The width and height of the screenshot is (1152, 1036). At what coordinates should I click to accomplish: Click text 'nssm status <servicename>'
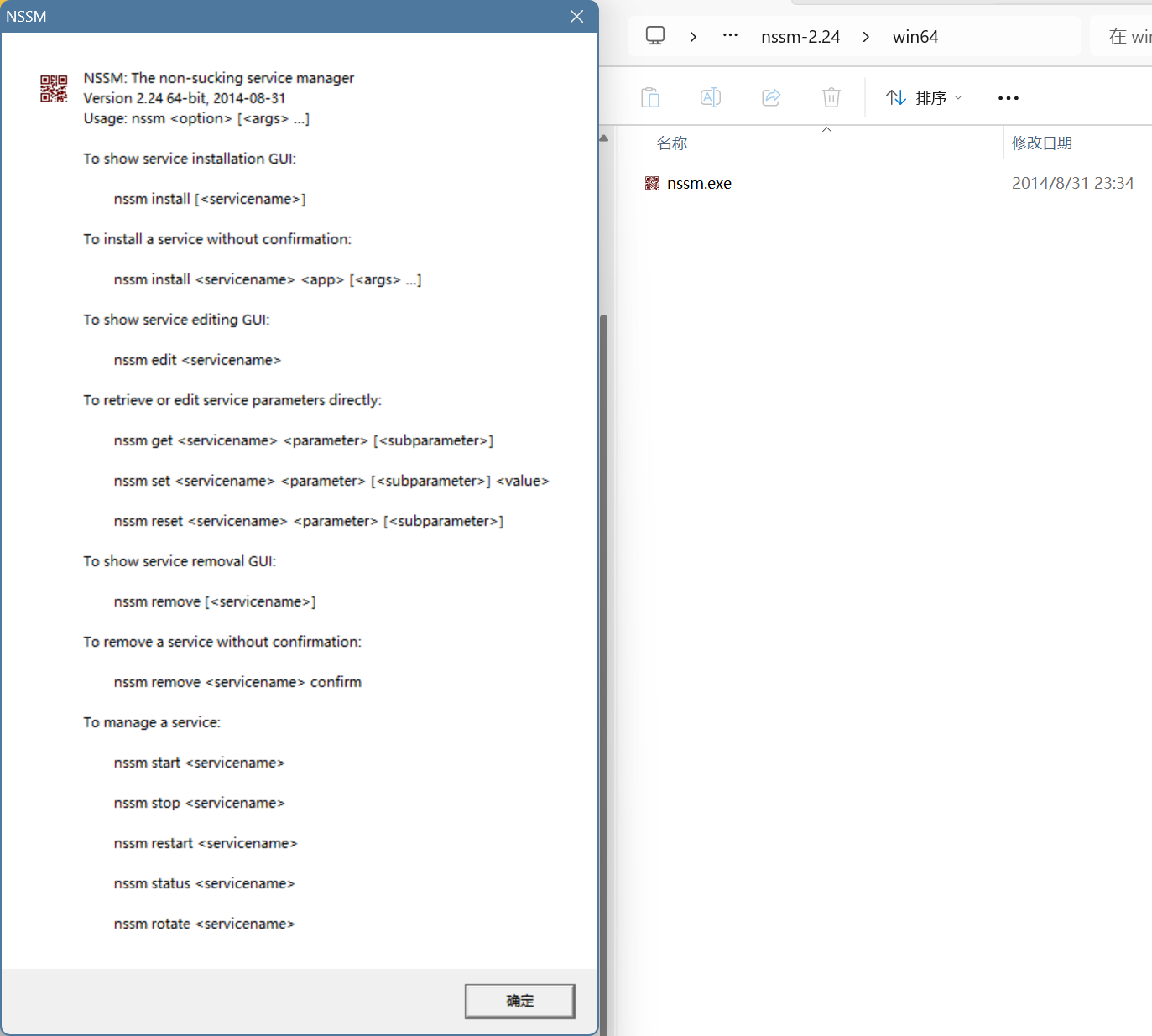point(204,883)
